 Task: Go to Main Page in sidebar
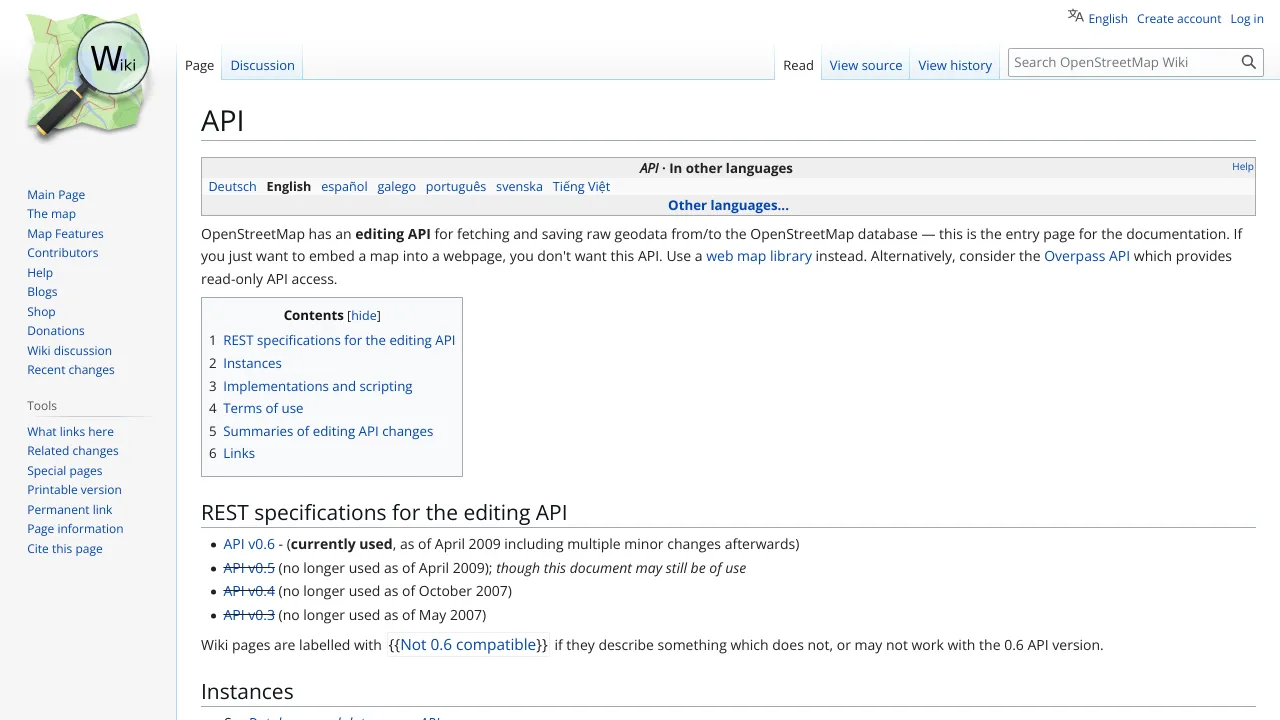click(x=56, y=195)
